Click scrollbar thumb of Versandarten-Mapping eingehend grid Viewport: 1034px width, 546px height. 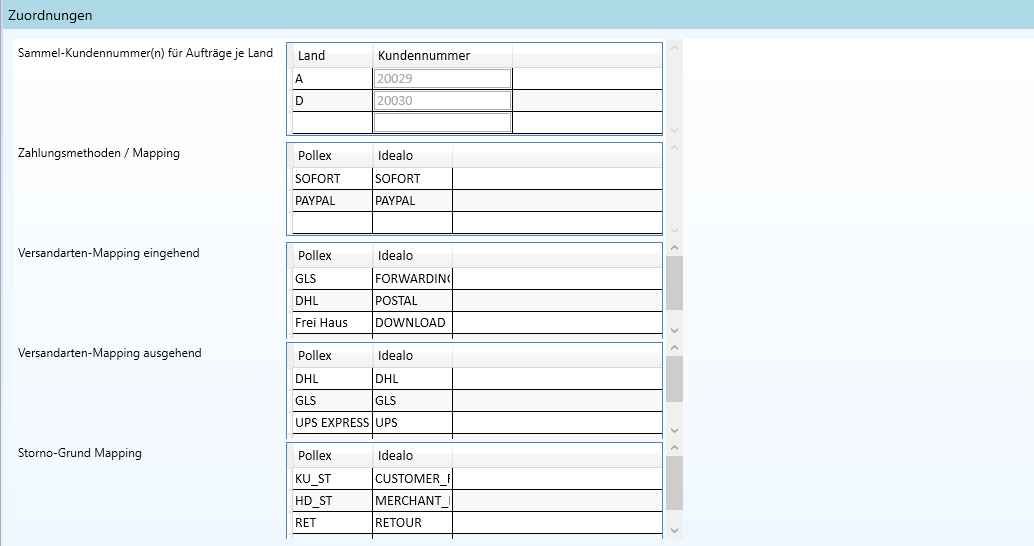click(x=674, y=282)
